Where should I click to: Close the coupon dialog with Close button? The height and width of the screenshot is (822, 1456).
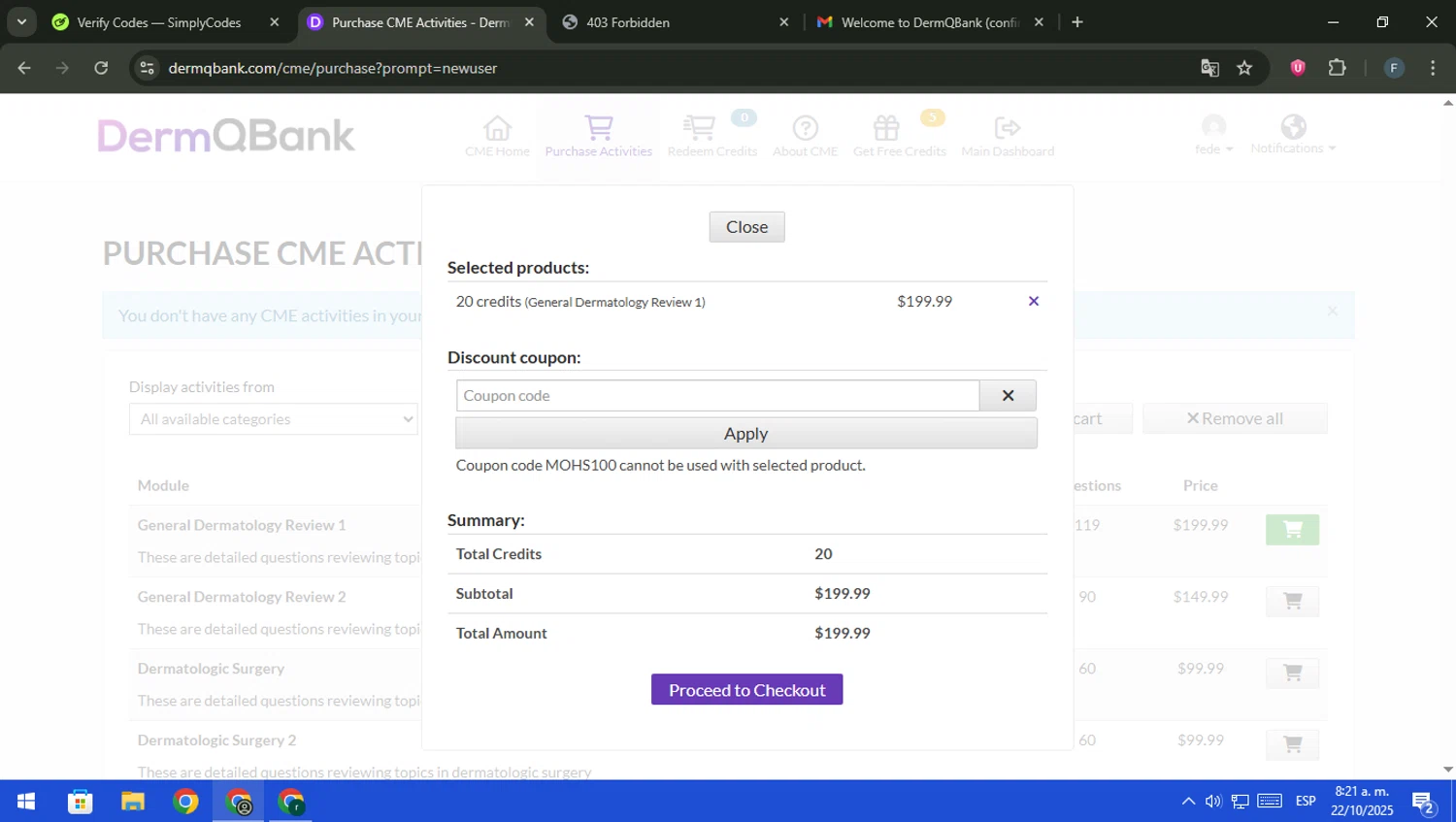pyautogui.click(x=746, y=226)
